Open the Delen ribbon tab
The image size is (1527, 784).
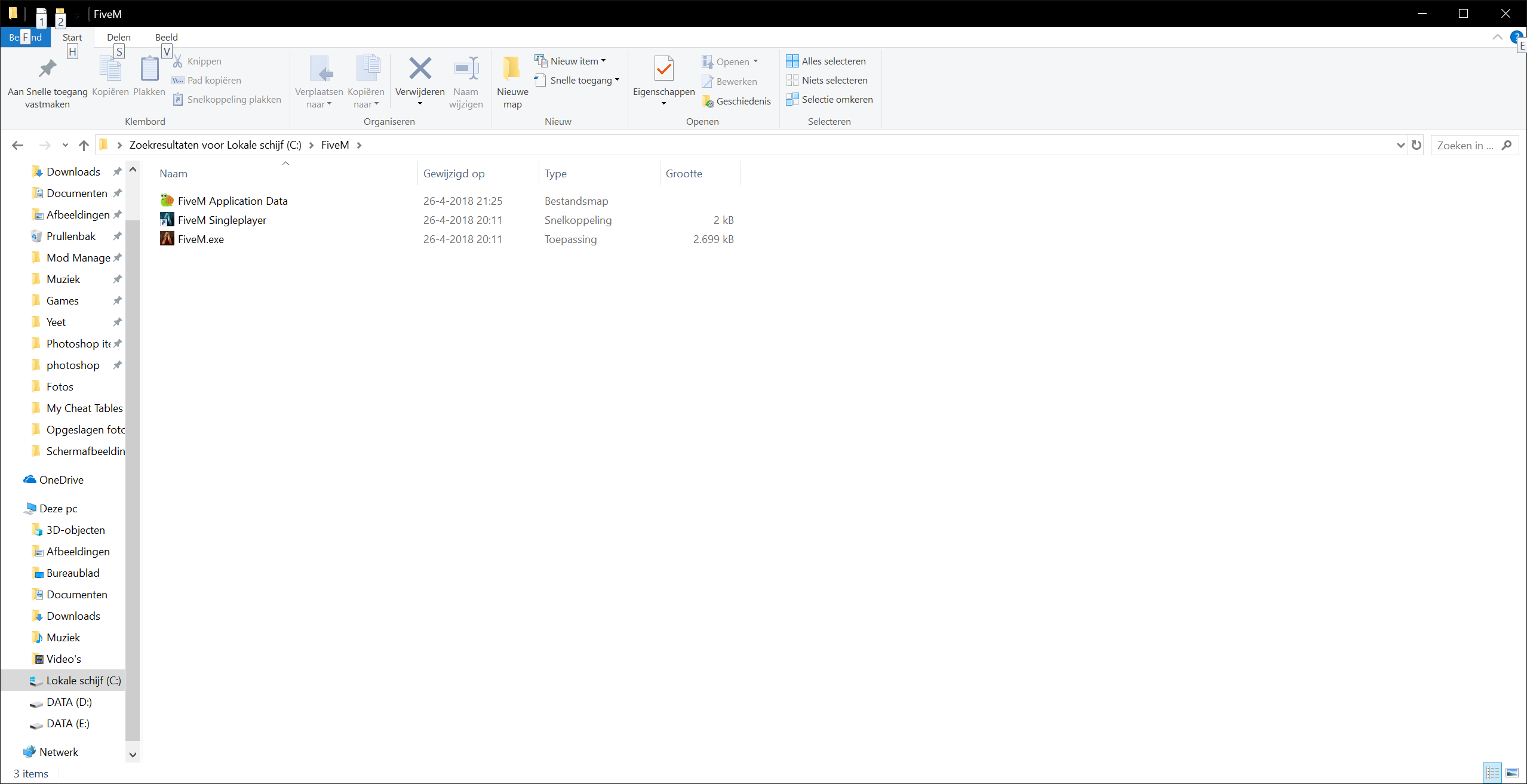point(118,37)
